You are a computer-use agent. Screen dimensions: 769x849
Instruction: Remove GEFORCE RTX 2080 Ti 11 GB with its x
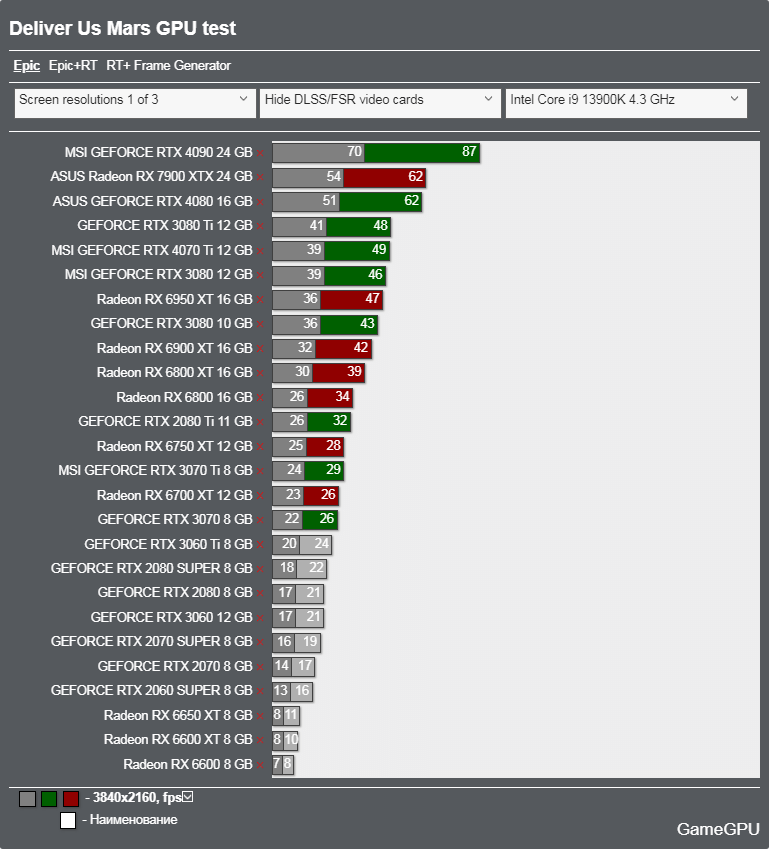pyautogui.click(x=260, y=422)
